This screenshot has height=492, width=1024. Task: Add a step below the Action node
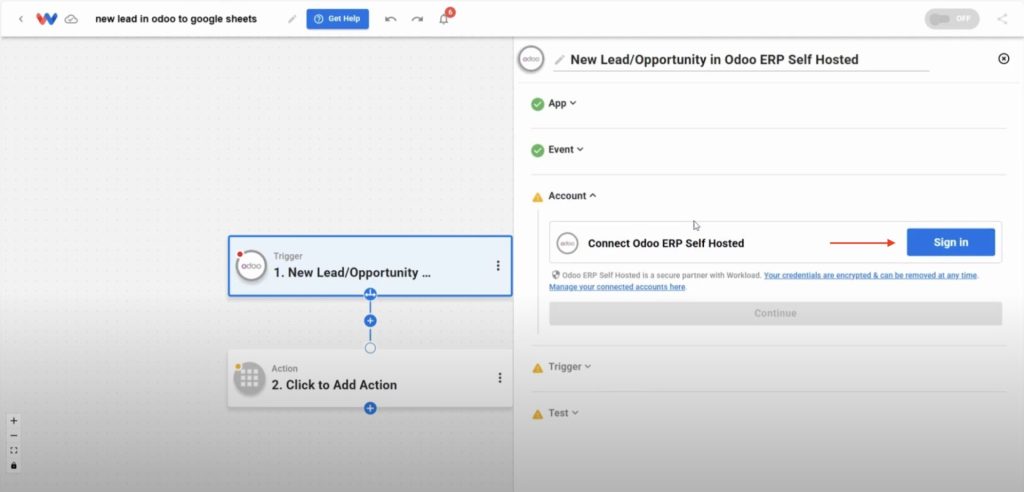(370, 408)
